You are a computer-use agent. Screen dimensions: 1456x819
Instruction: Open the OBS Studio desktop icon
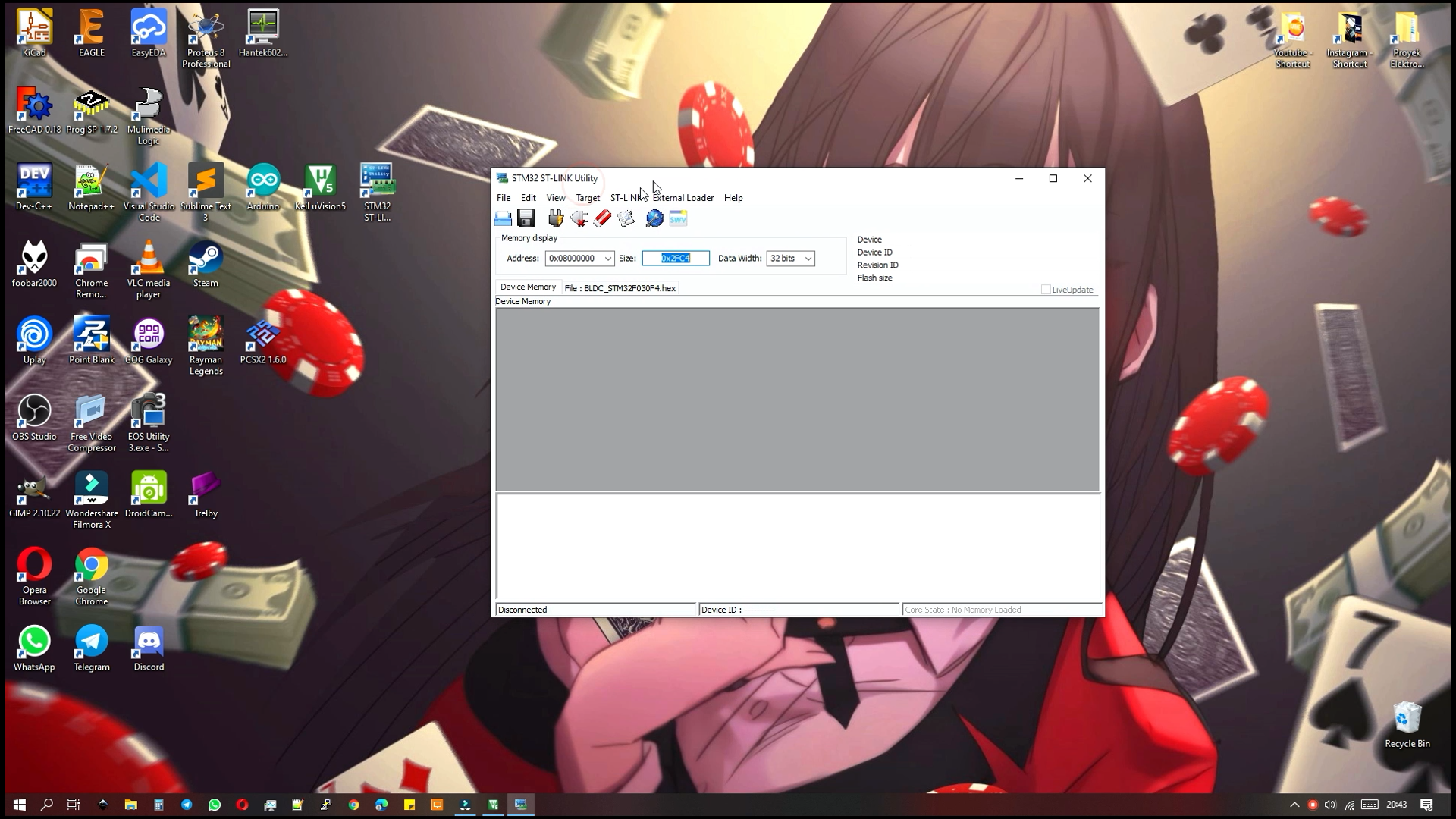click(x=34, y=418)
